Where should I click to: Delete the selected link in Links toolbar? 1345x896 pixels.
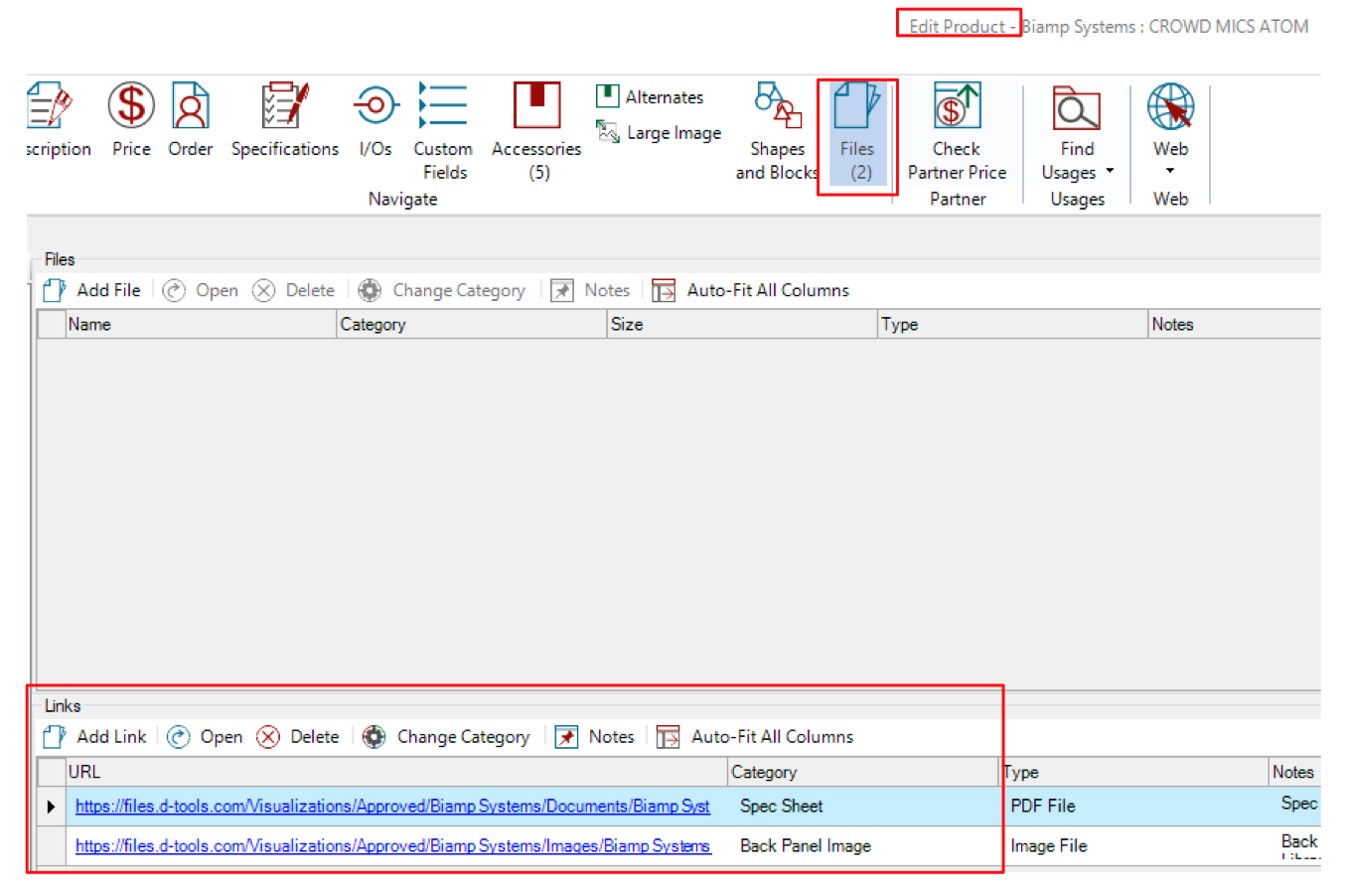pos(298,736)
